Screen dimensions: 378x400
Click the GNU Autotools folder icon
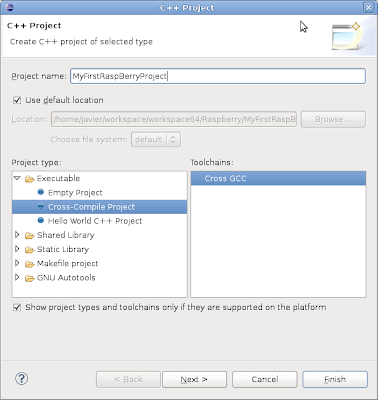[x=30, y=278]
